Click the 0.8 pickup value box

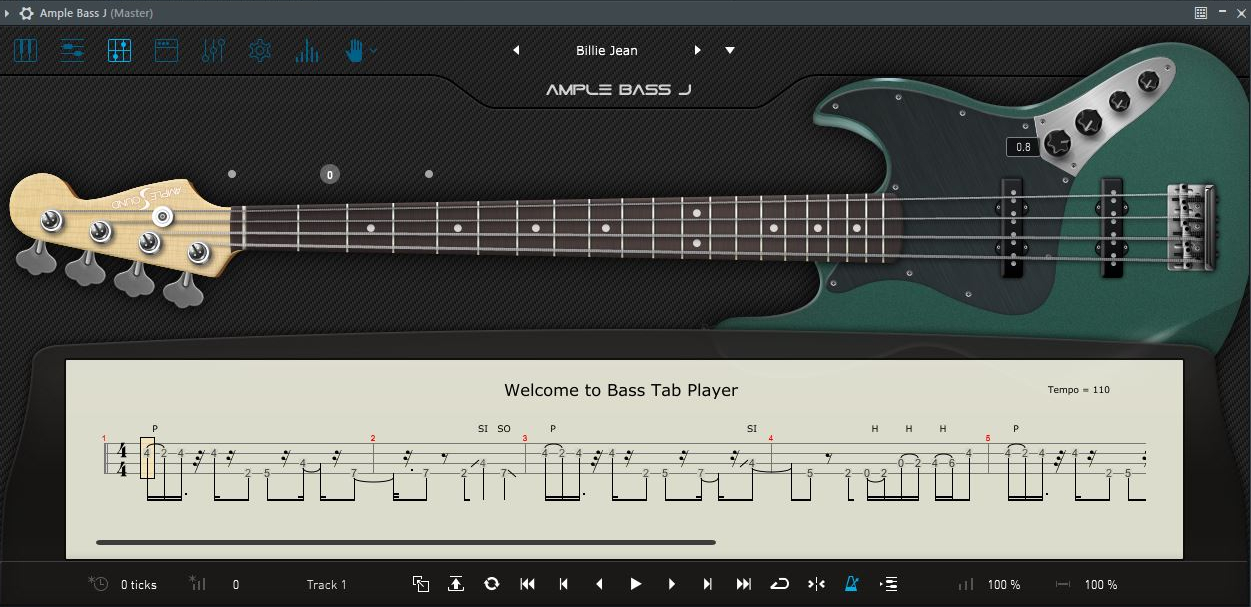click(x=1023, y=148)
